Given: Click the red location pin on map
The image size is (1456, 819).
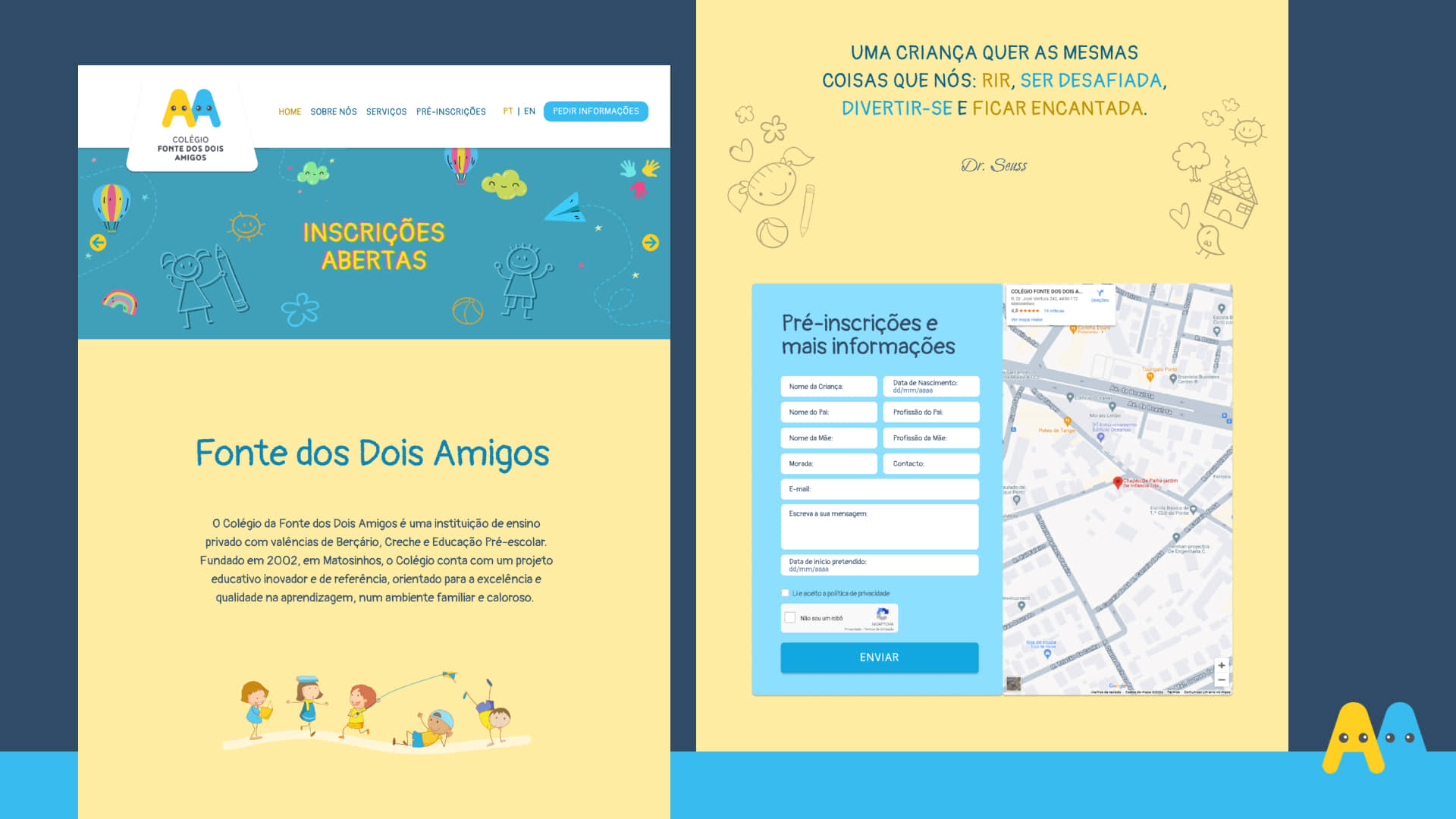Looking at the screenshot, I should click(x=1117, y=482).
